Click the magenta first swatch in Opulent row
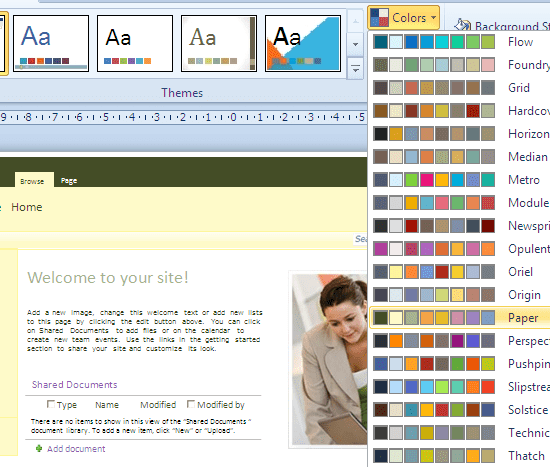The width and height of the screenshot is (550, 467). 381,249
